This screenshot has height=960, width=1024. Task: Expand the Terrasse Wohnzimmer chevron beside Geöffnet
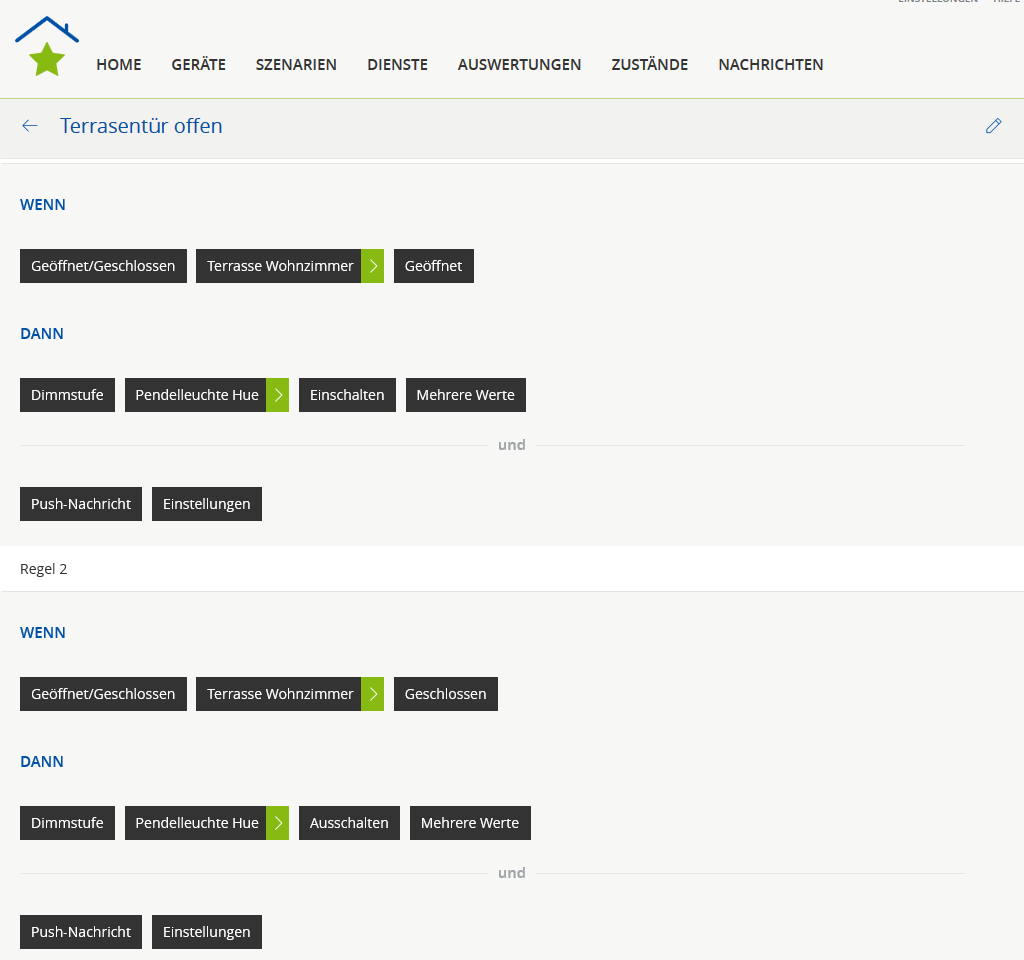(x=373, y=266)
